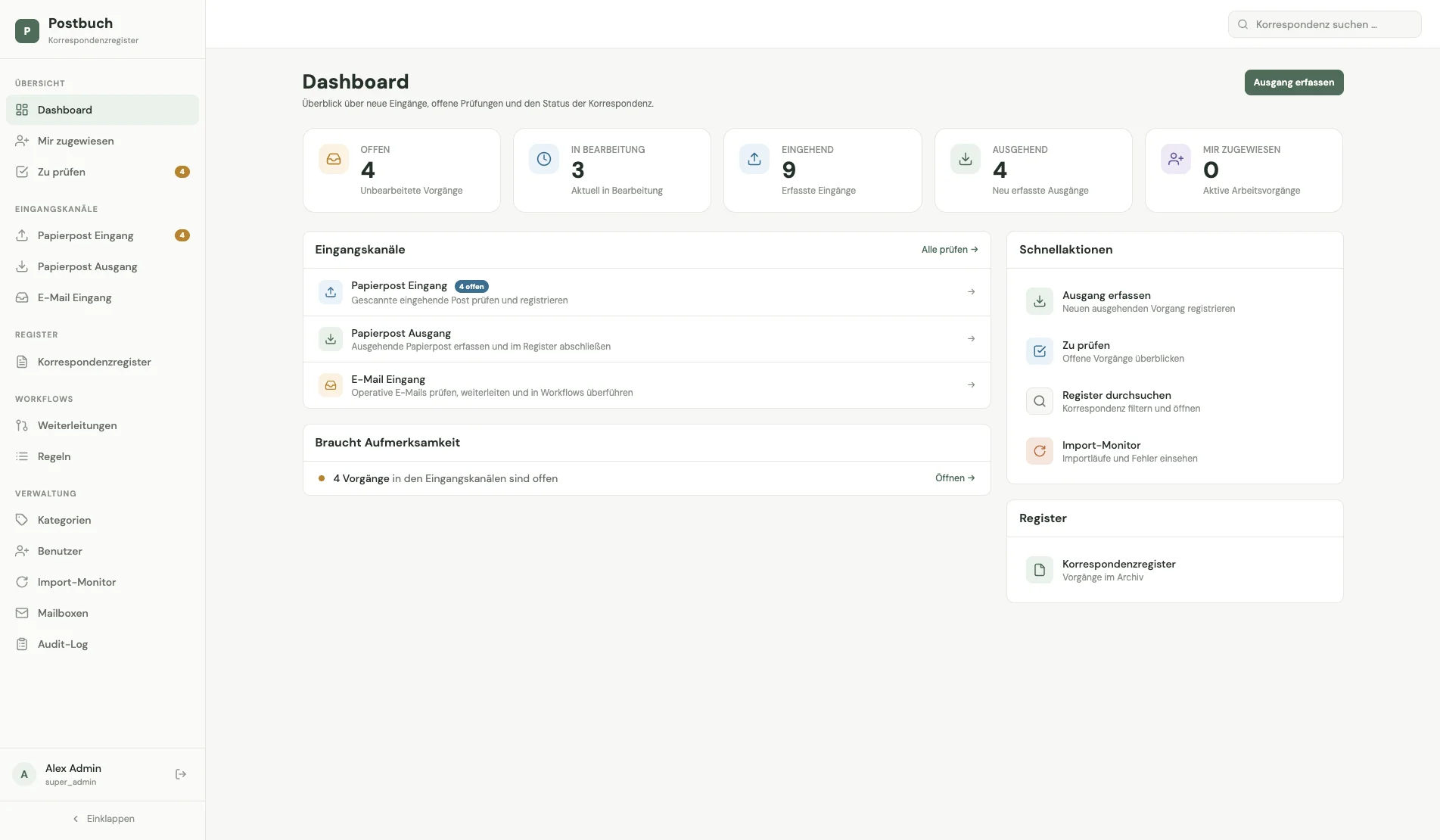Click Alle prüfen link

click(950, 250)
